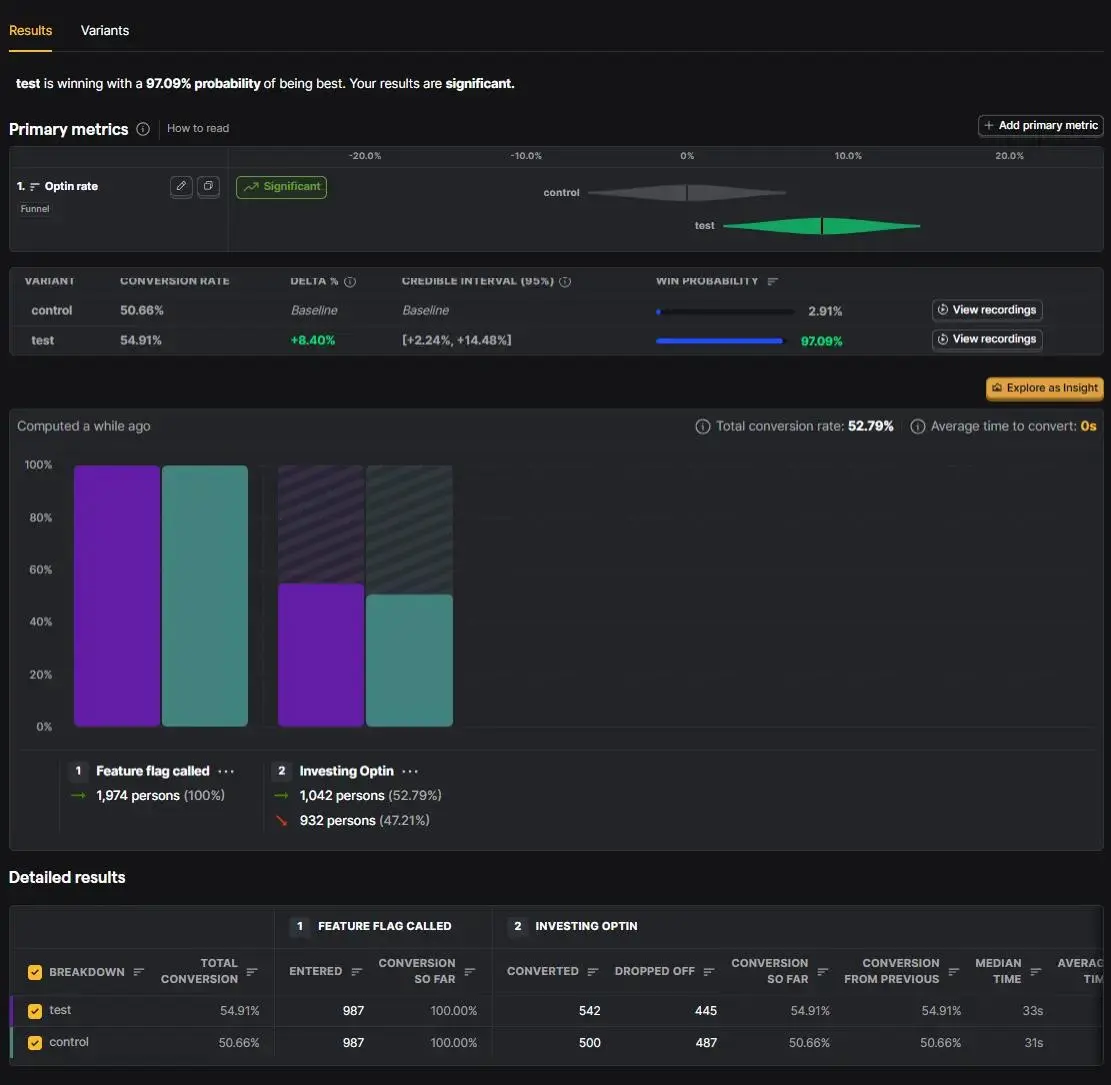The image size is (1111, 1085).
Task: Click the Add primary metric button
Action: [x=1040, y=125]
